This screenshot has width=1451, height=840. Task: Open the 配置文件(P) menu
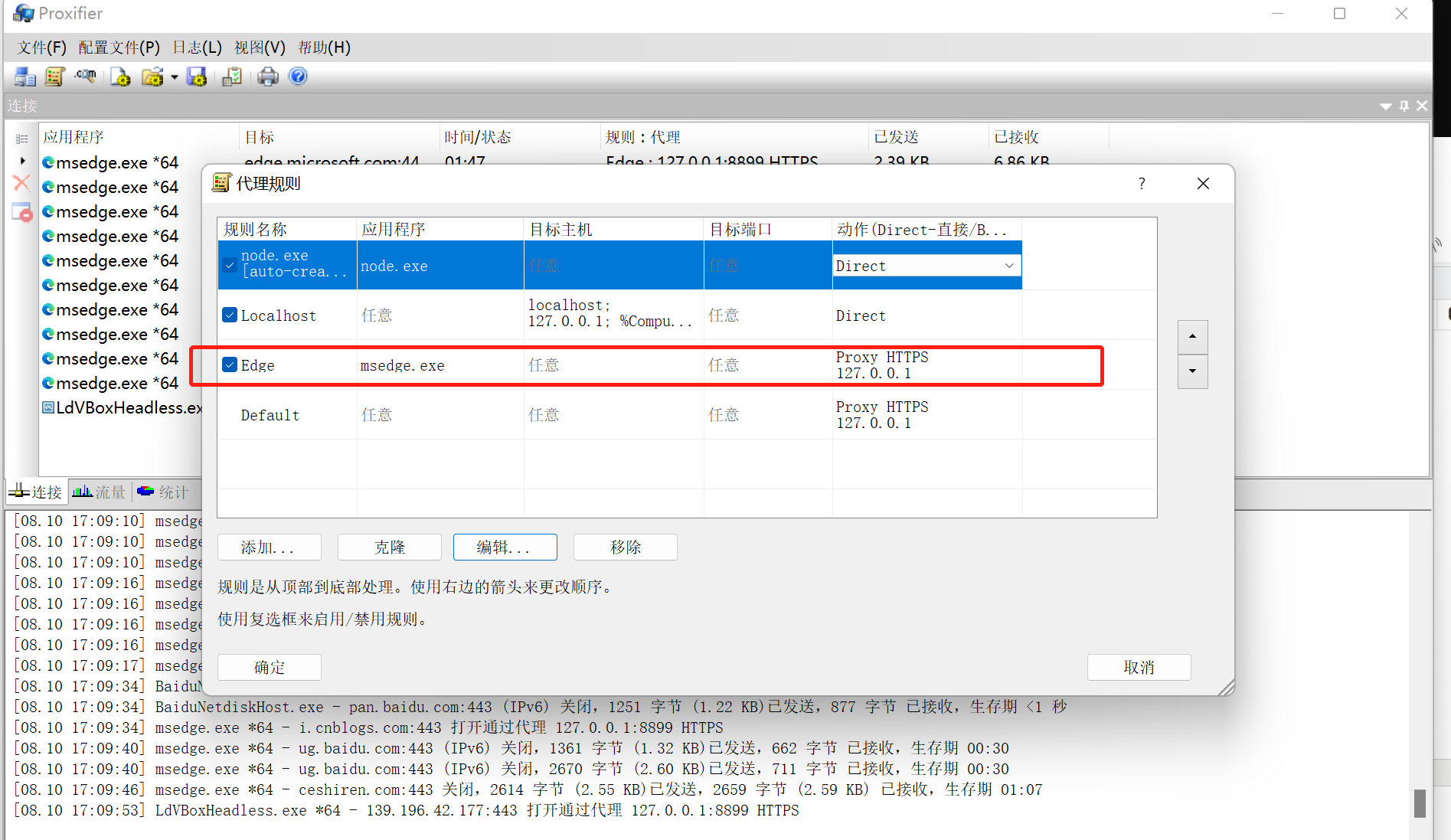[x=119, y=47]
